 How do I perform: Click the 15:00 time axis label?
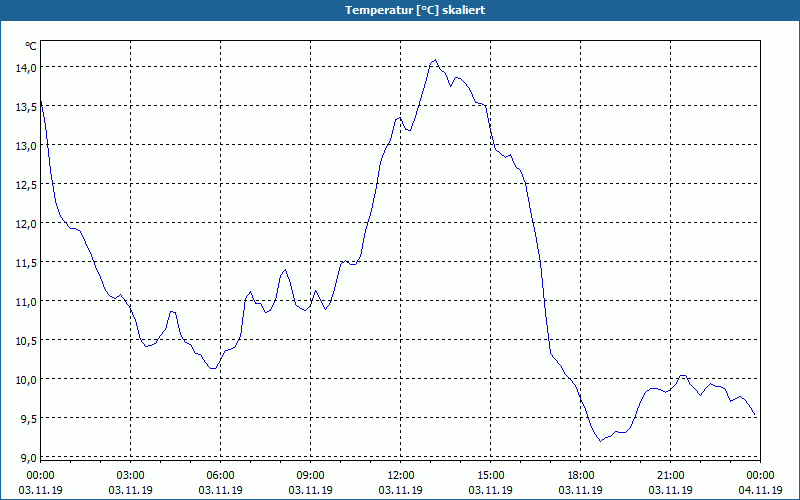491,476
